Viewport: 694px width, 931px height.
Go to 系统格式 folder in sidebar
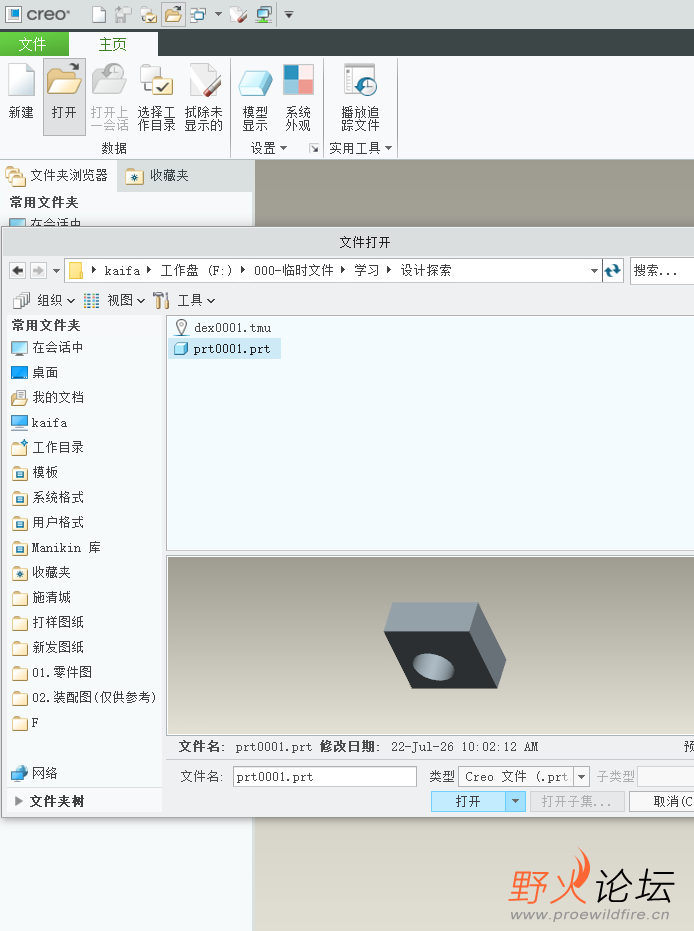[x=47, y=498]
